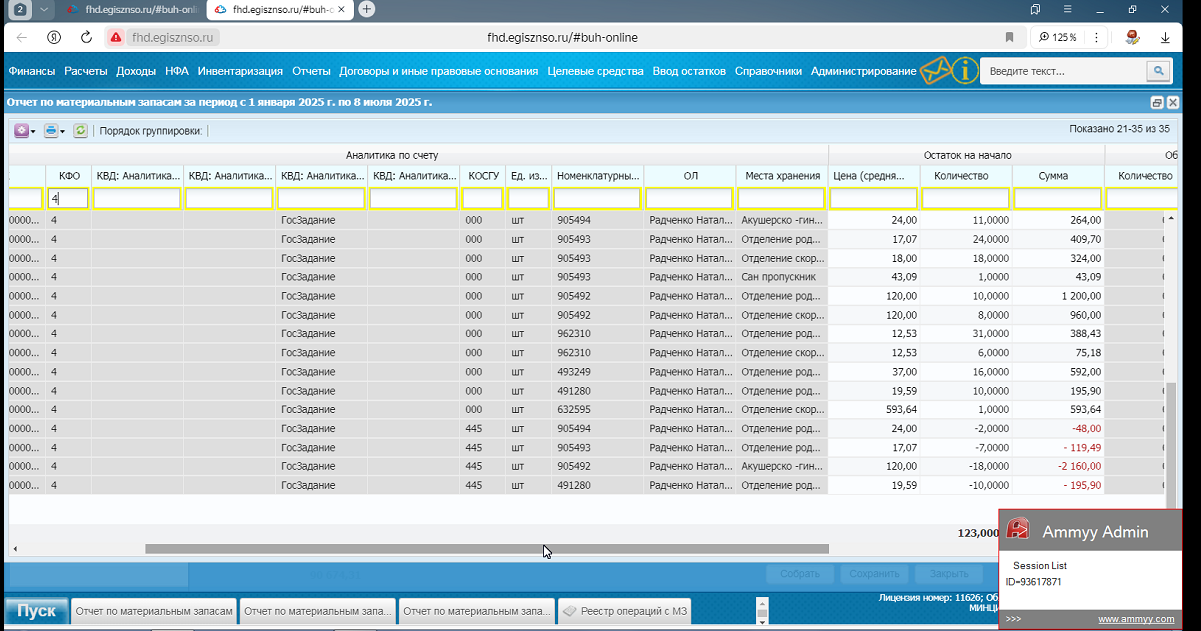This screenshot has width=1201, height=631.
Task: Restore the report window size
Action: click(1157, 102)
